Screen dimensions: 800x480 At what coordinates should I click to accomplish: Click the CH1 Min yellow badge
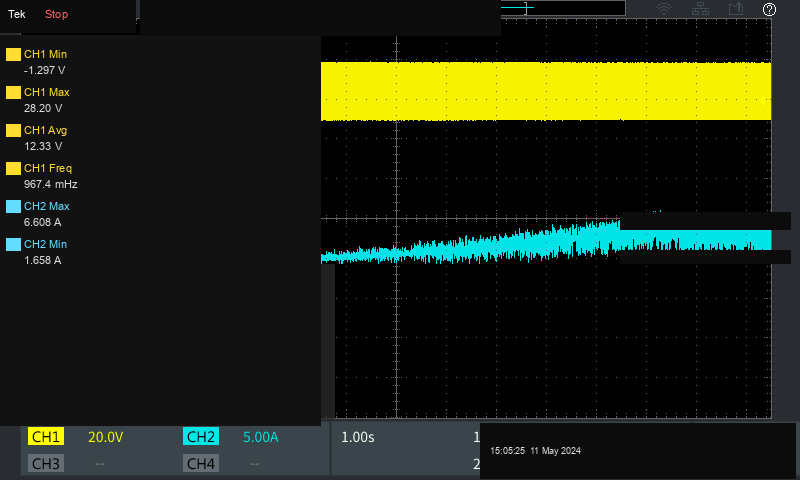13,54
